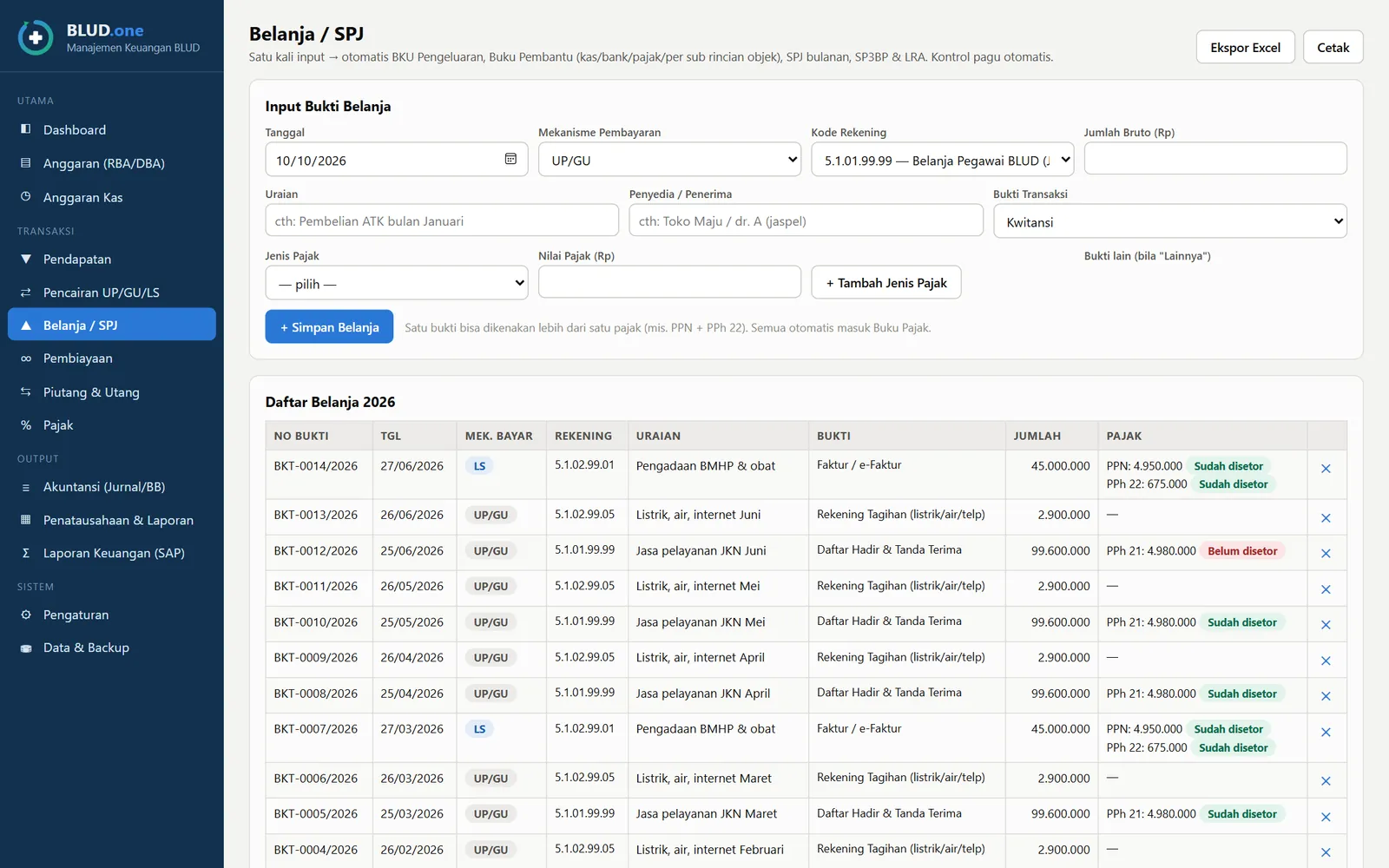
Task: Click the Pembiayaan infinity icon
Action: point(26,358)
